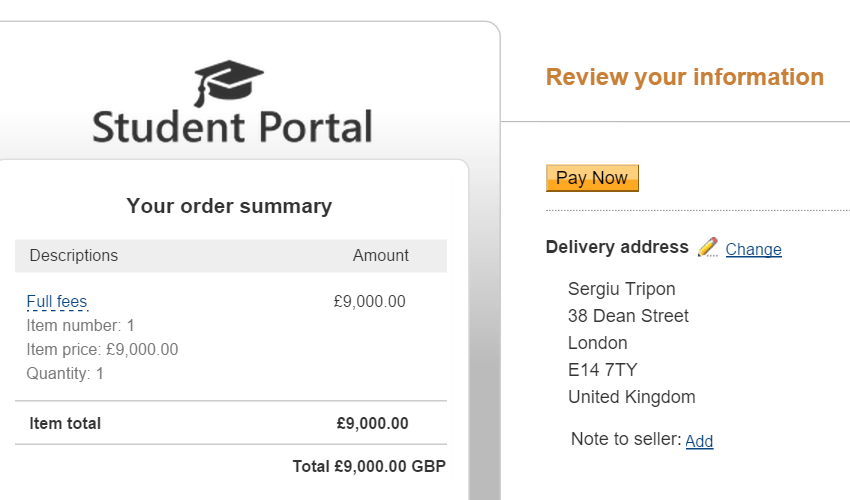This screenshot has width=850, height=500.
Task: Click the 38 Dean Street address line
Action: [628, 317]
